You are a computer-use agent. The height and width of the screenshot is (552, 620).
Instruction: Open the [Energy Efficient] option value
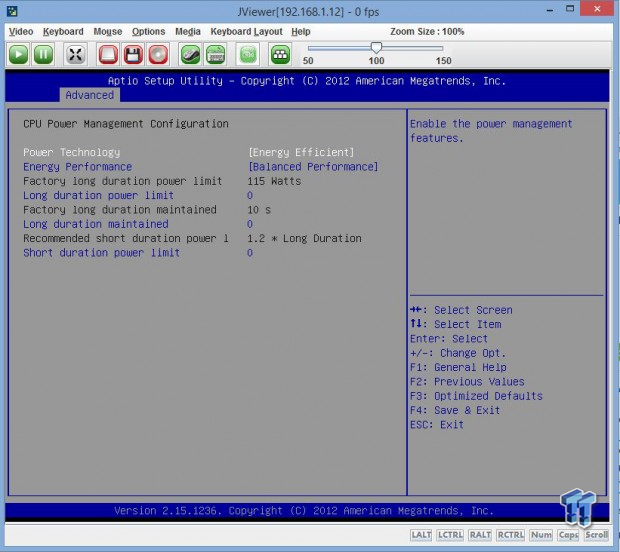[x=301, y=152]
